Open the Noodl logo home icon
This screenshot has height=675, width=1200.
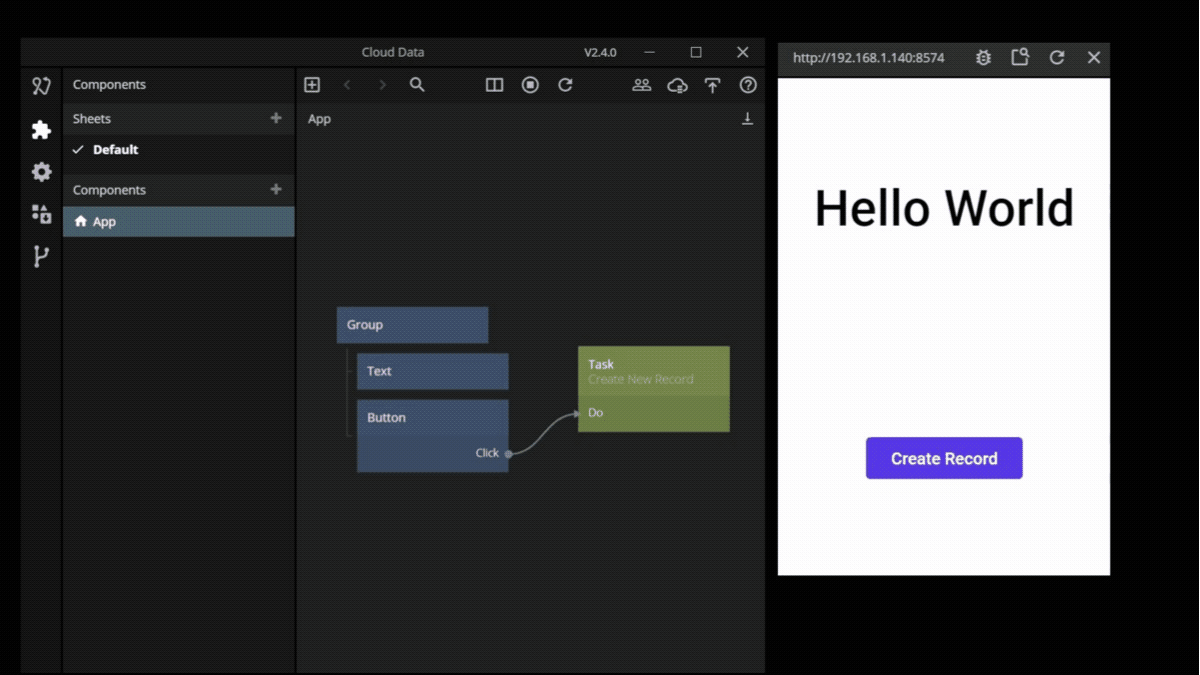[41, 86]
